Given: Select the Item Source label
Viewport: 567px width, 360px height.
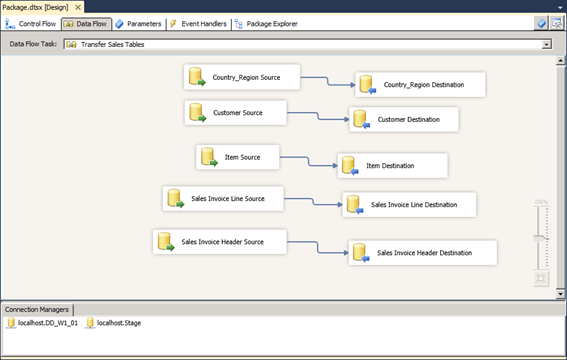Looking at the screenshot, I should [x=242, y=157].
